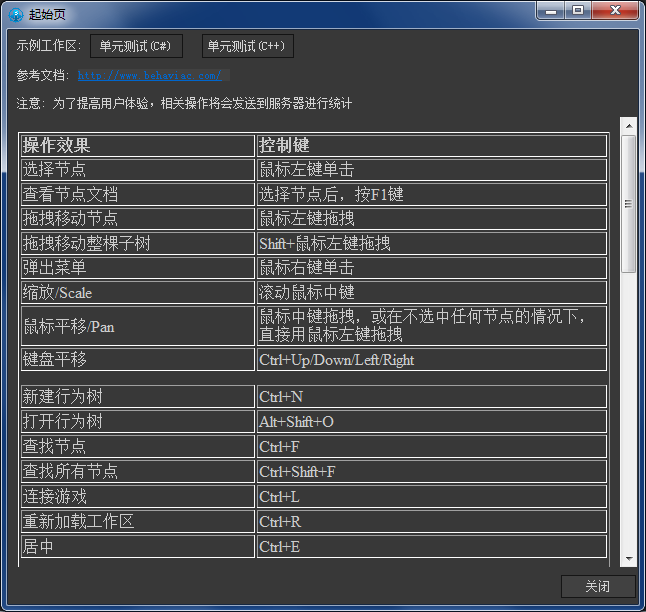Click the 重新加载工作区 table cell

pyautogui.click(x=137, y=522)
